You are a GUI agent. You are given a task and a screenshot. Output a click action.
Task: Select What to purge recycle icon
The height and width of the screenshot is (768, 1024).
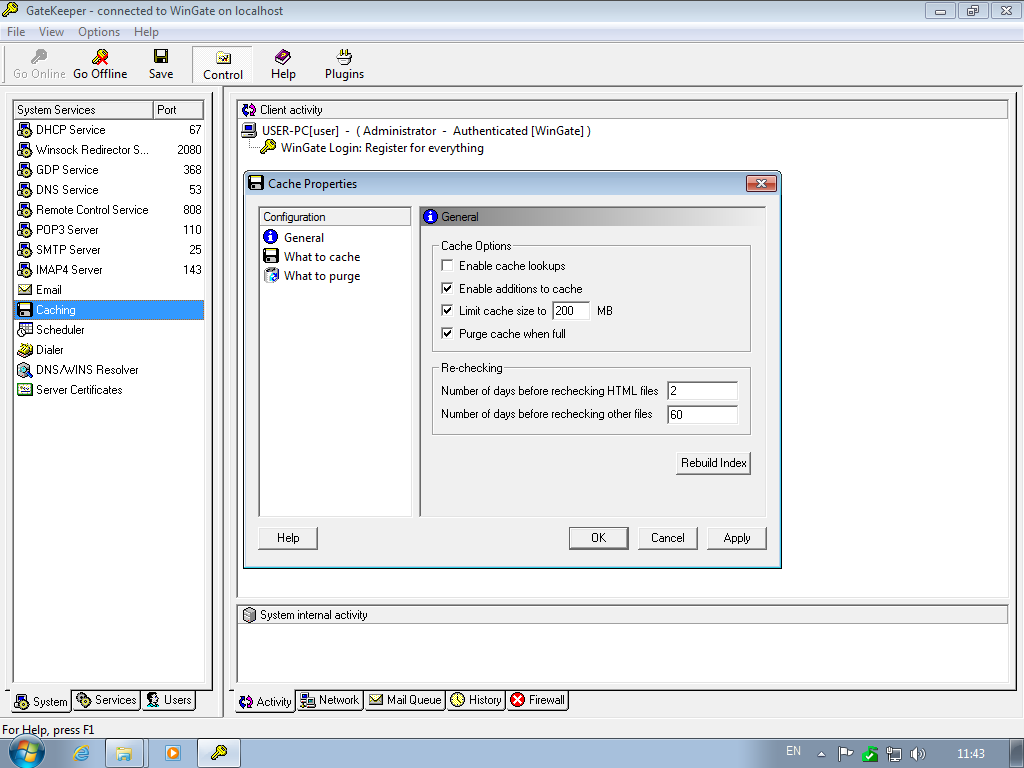pyautogui.click(x=271, y=275)
